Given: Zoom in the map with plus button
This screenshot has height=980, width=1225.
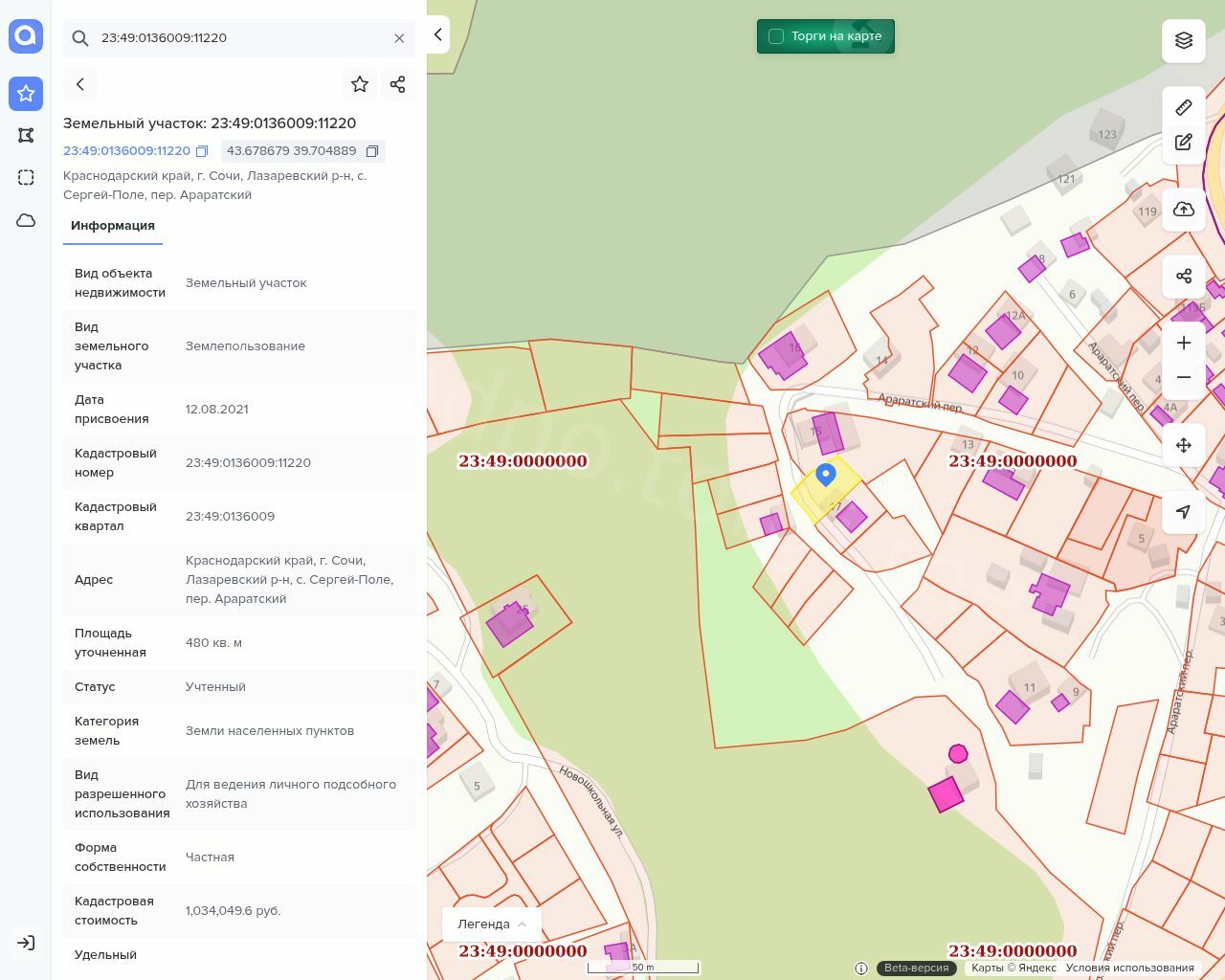Looking at the screenshot, I should click(1184, 343).
